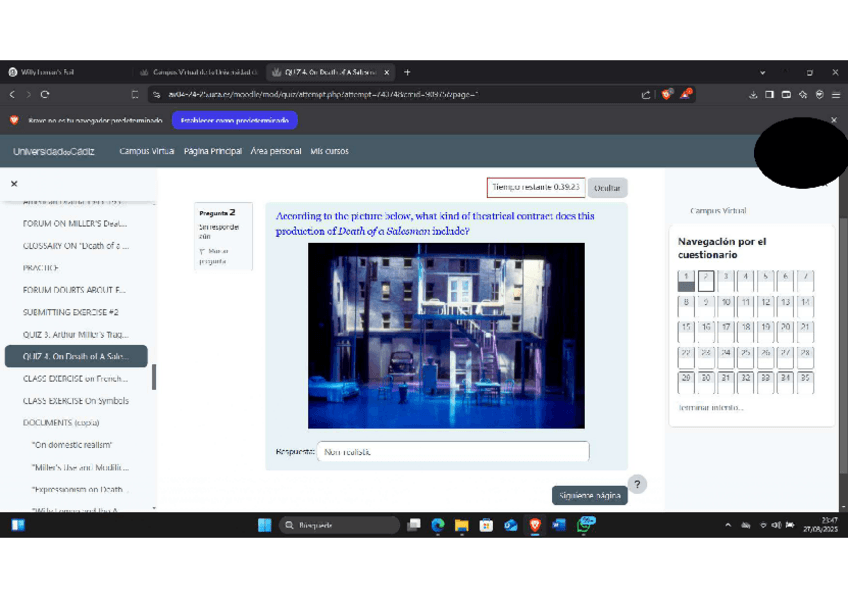Click the browser downloads icon
Screen dimensions: 848x599
[752, 95]
